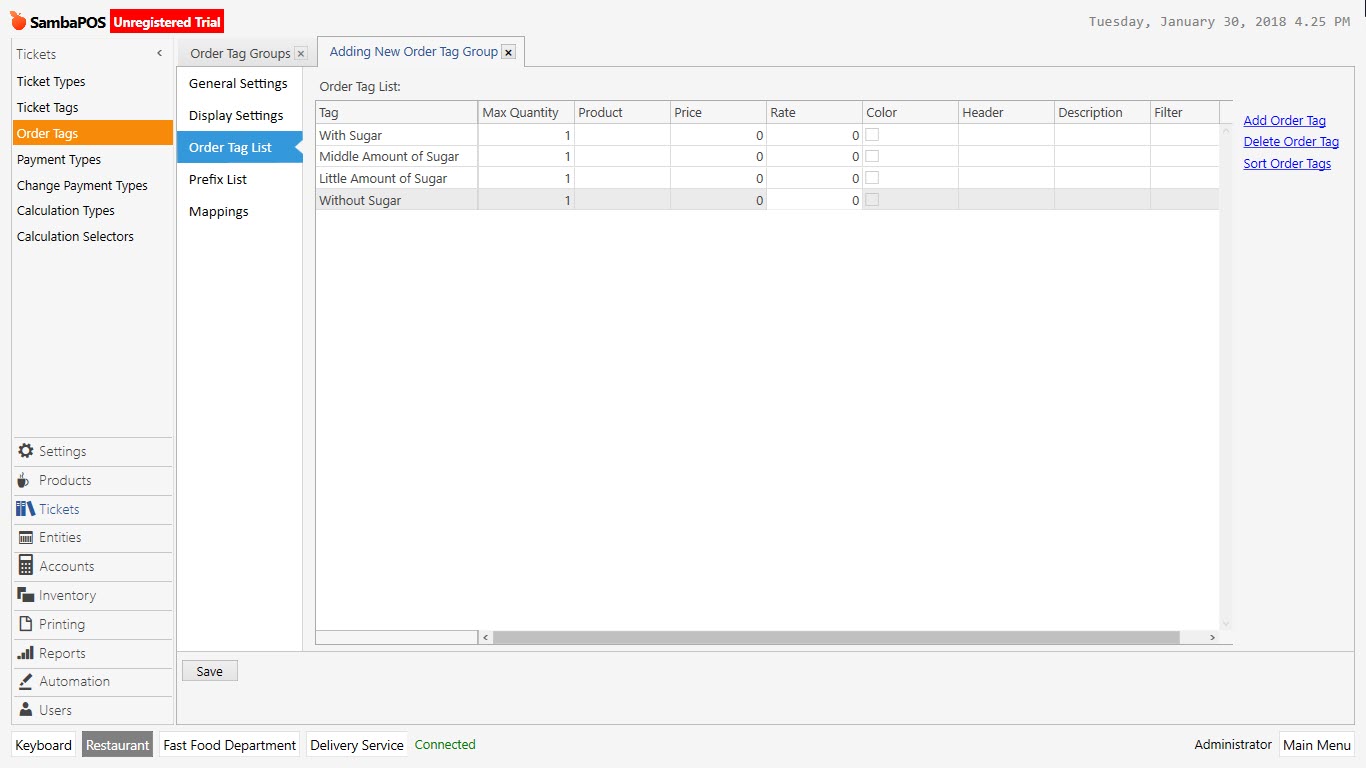Screen dimensions: 1366x768
Task: Enable Color for Middle Amount of Sugar
Action: pos(871,156)
